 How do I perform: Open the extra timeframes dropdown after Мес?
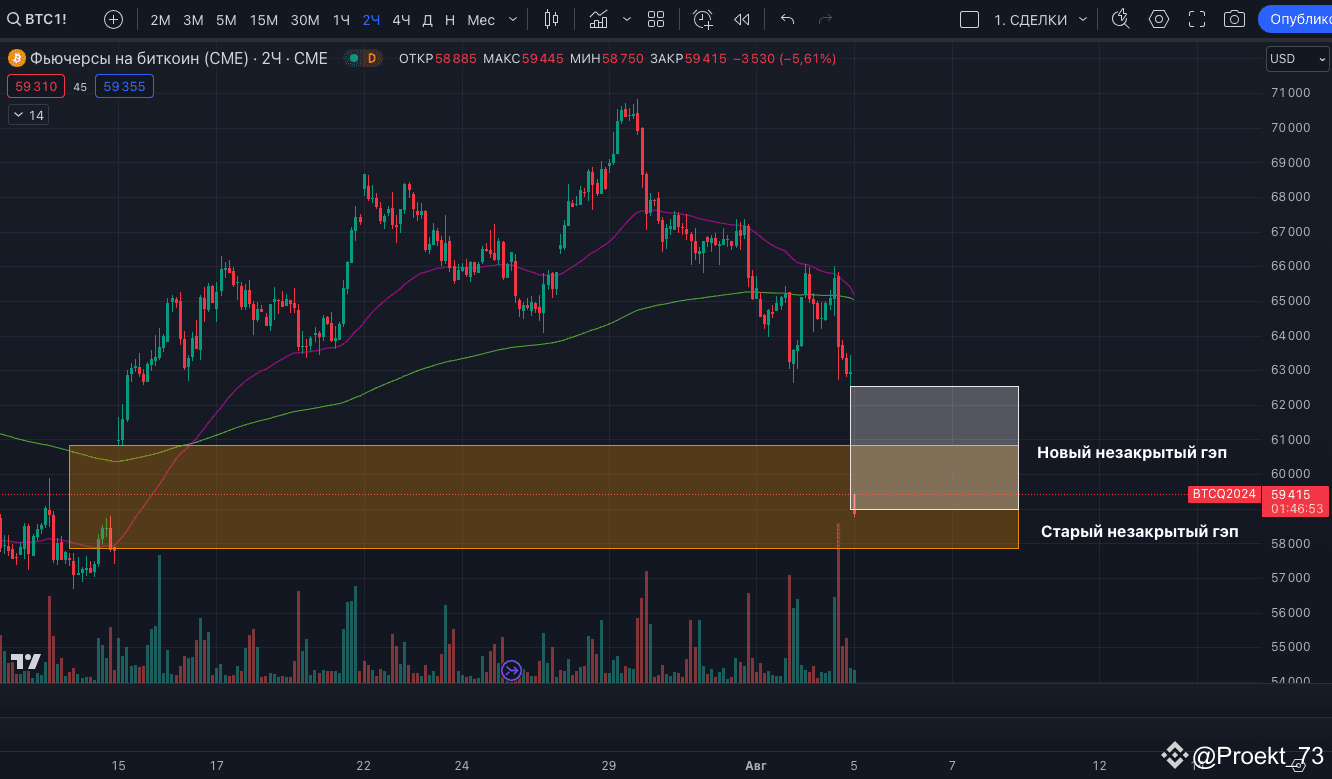[513, 18]
